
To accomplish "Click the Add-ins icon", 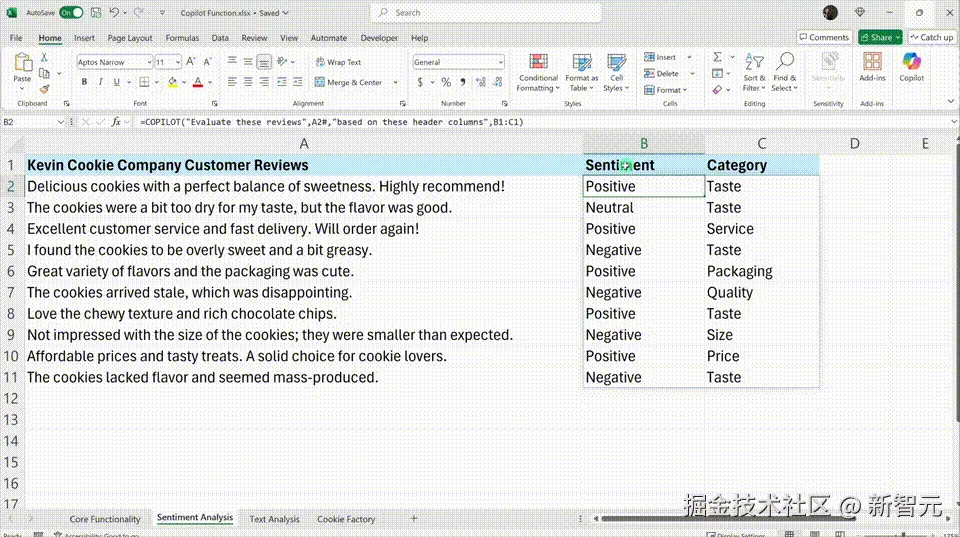I will pyautogui.click(x=872, y=67).
